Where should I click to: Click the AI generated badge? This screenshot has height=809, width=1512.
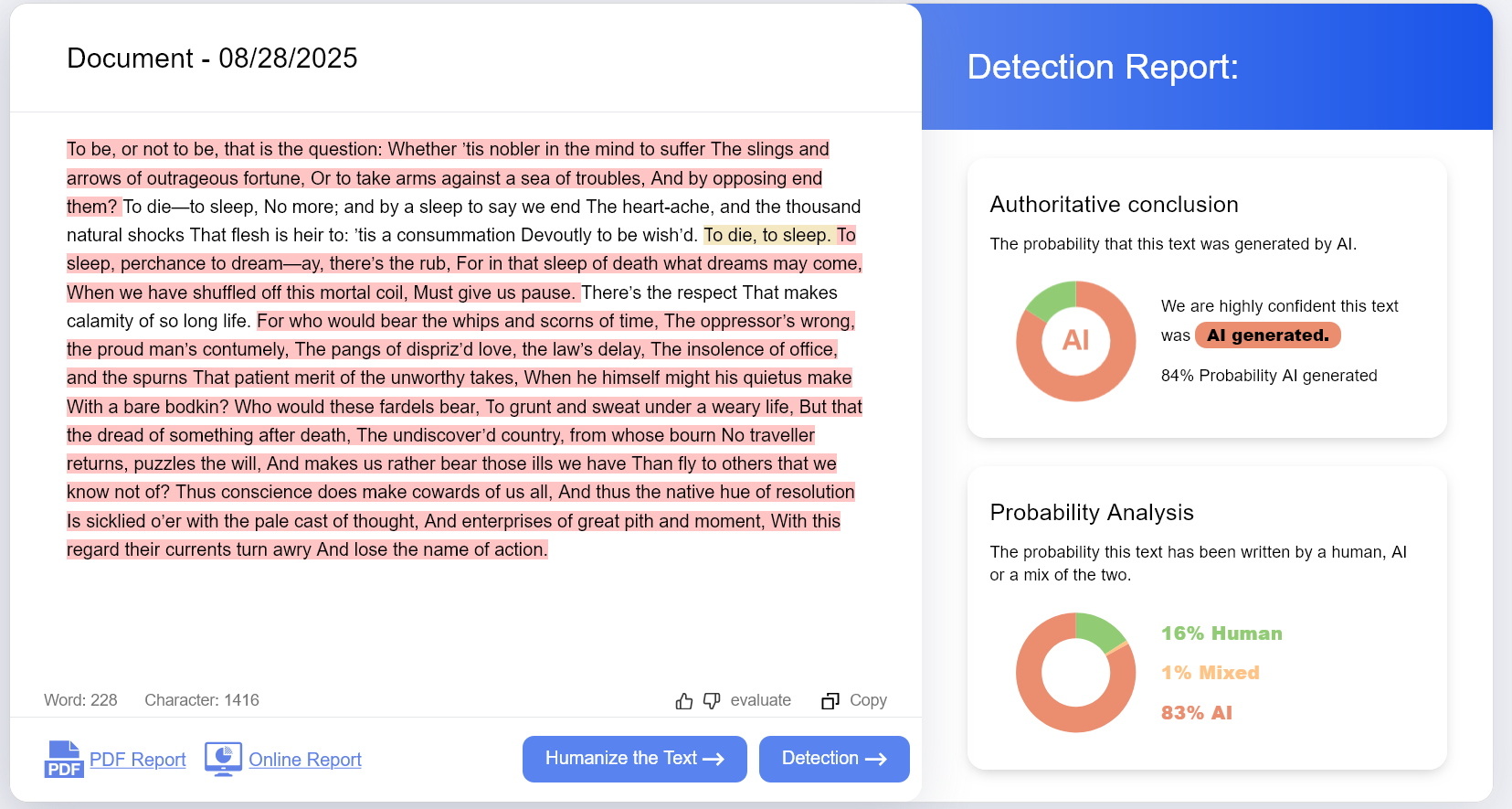(x=1267, y=335)
